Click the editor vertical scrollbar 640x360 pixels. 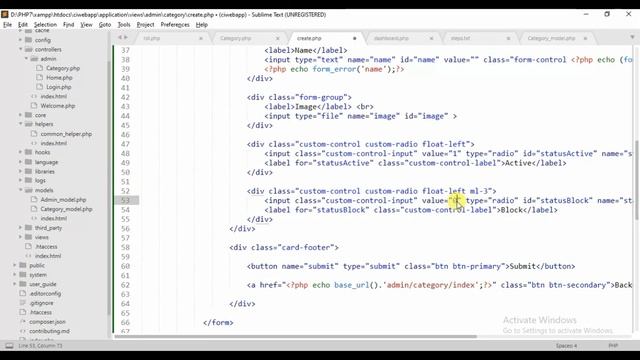tap(637, 181)
